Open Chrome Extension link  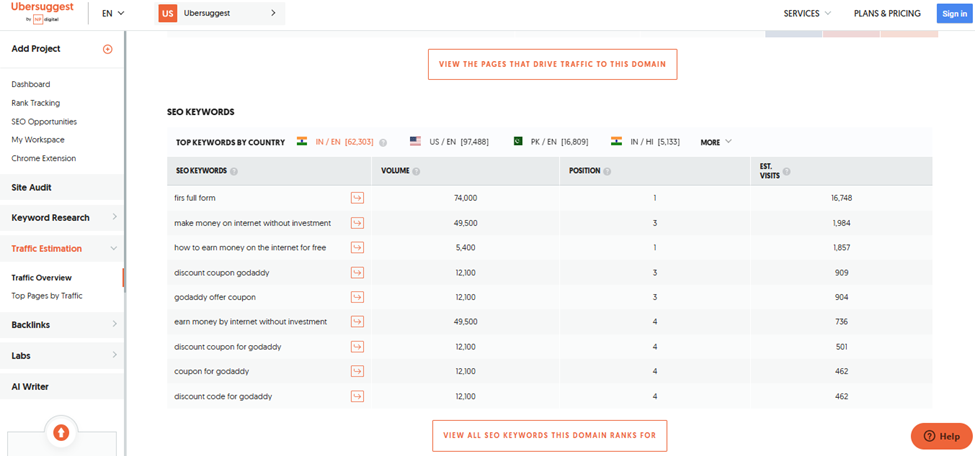pos(44,159)
